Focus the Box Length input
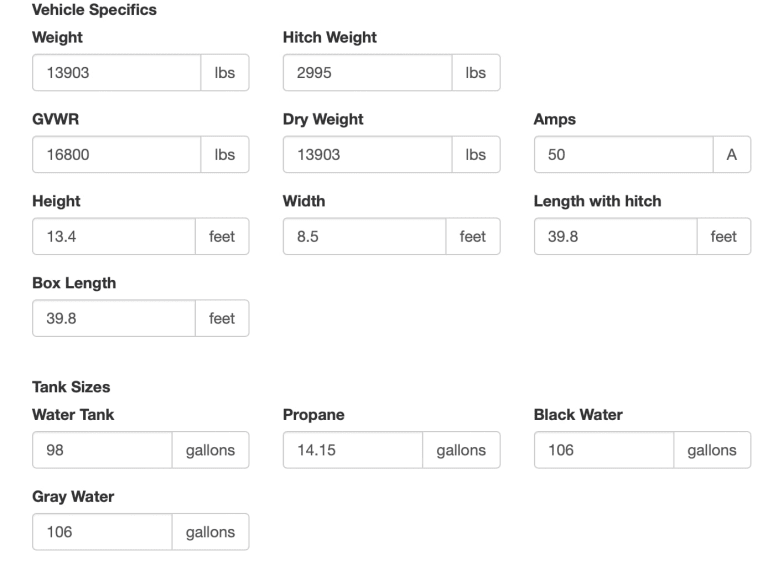Image resolution: width=768 pixels, height=576 pixels. coord(113,319)
